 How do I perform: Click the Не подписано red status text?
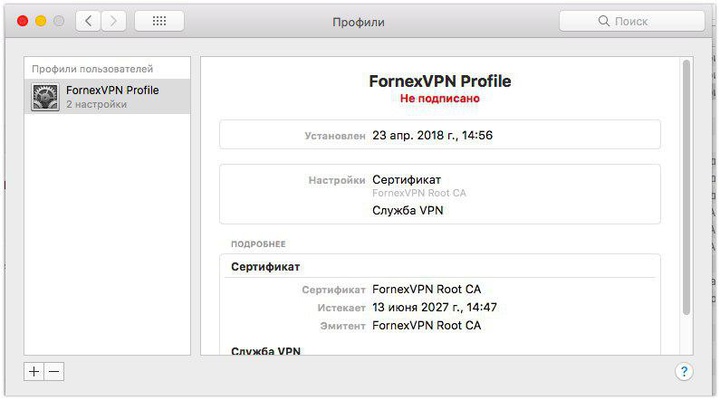pyautogui.click(x=439, y=98)
